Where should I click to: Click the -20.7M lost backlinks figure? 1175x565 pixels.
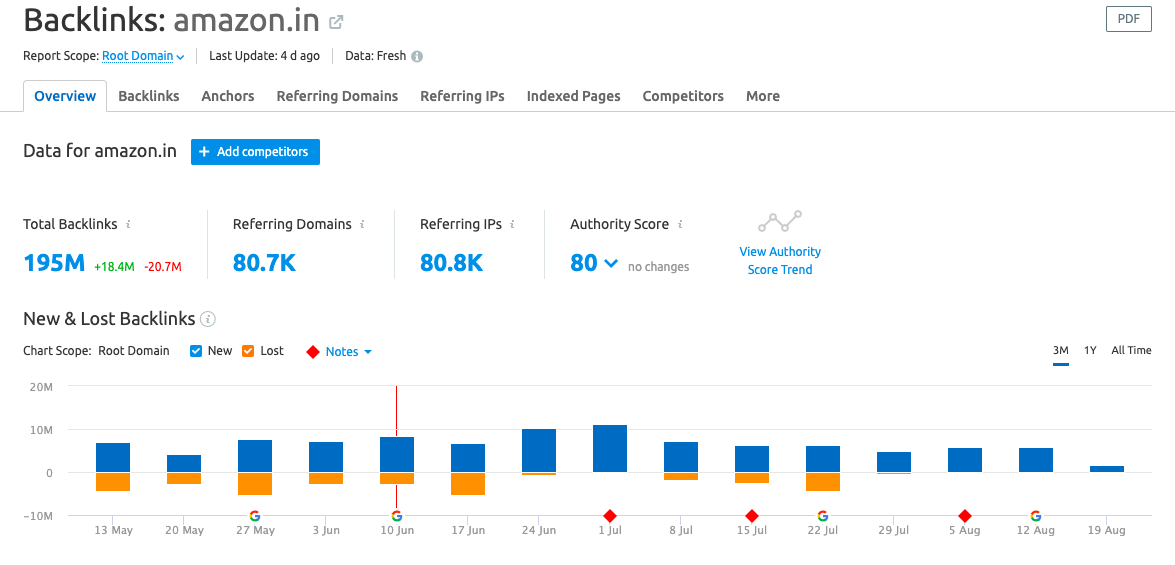coord(163,266)
